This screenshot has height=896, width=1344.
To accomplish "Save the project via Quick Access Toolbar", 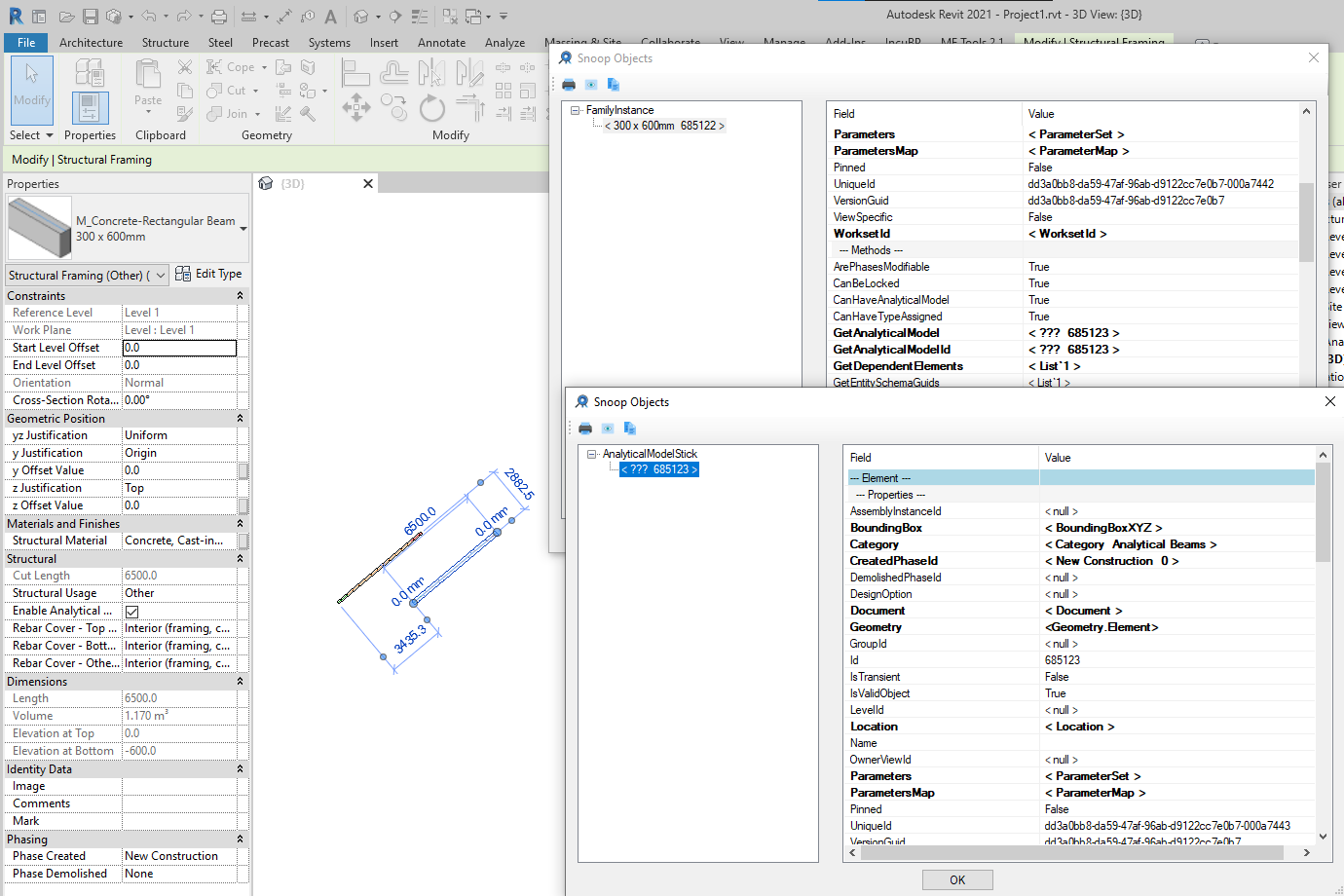I will (x=90, y=16).
